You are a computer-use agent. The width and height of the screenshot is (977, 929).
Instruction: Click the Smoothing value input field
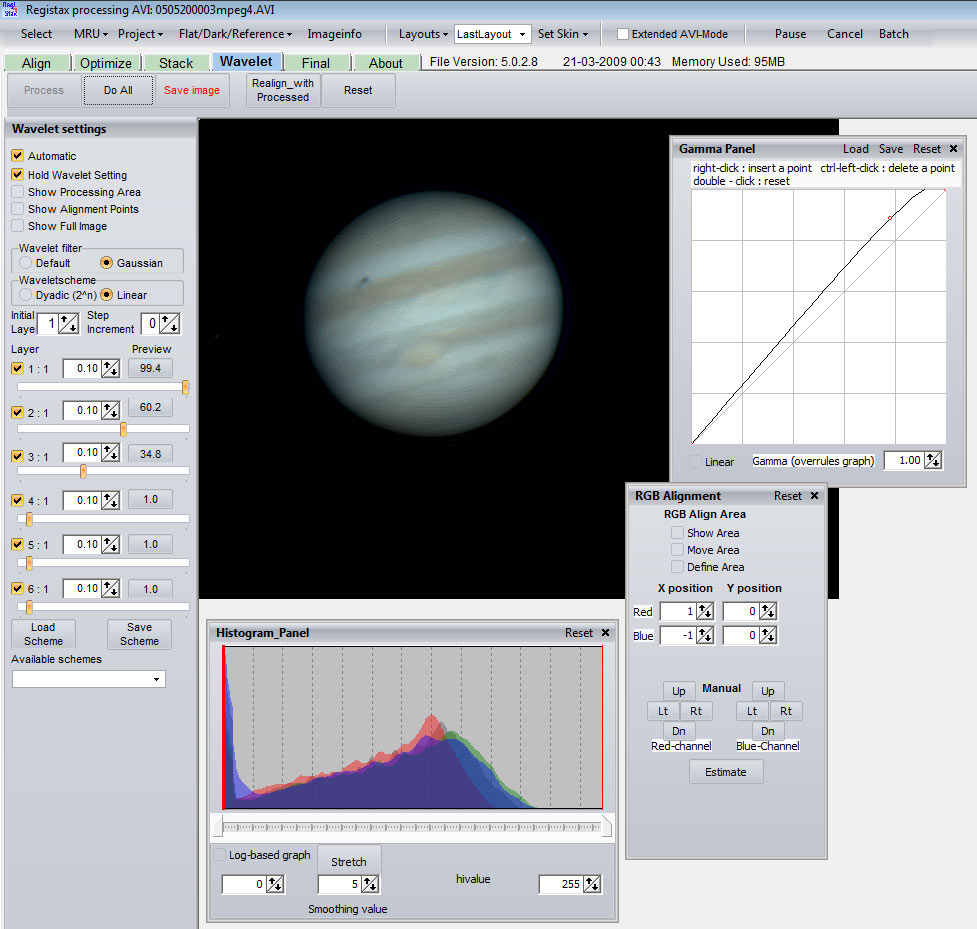point(339,884)
